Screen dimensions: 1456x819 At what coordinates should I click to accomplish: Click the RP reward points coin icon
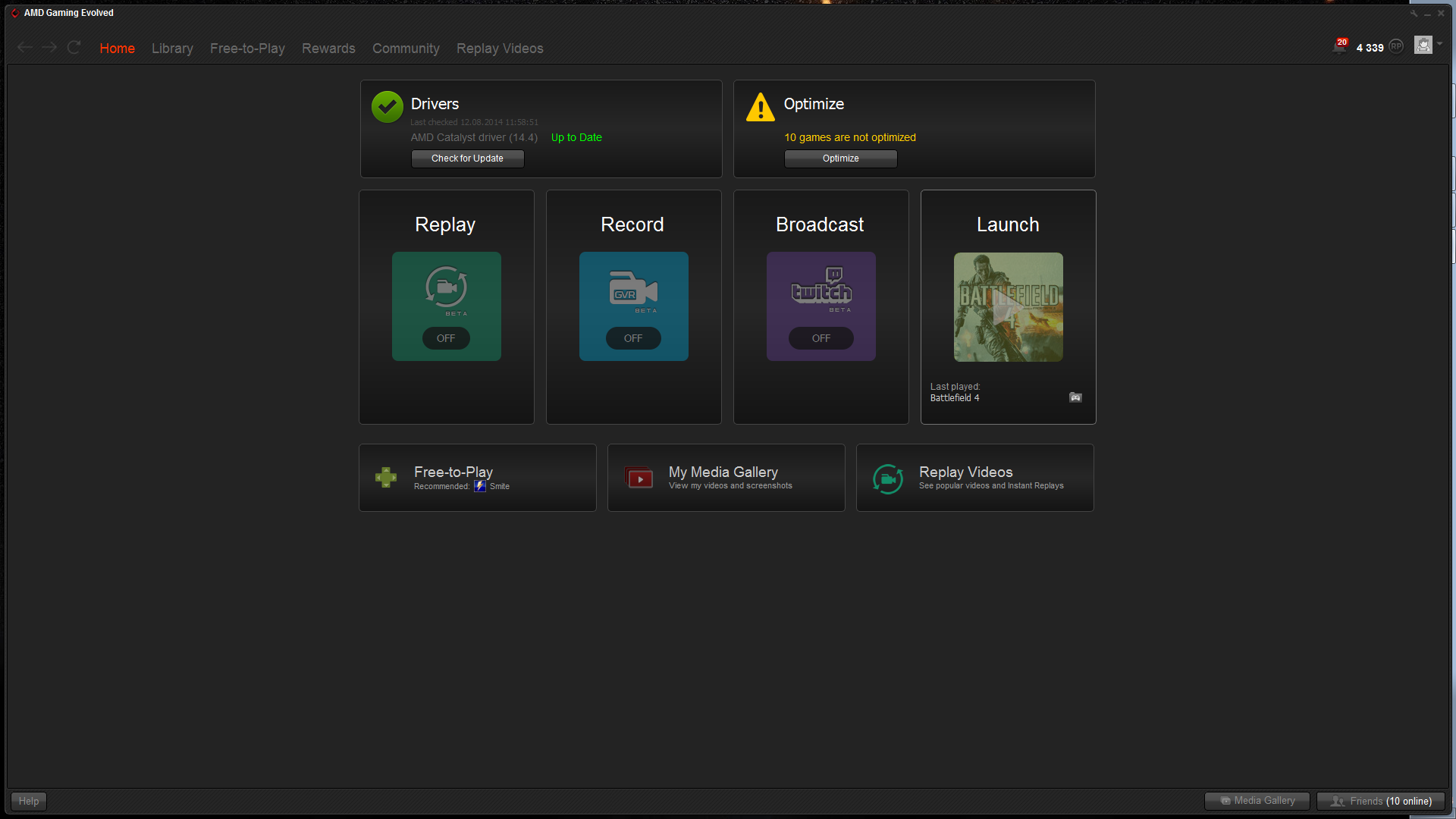1396,47
